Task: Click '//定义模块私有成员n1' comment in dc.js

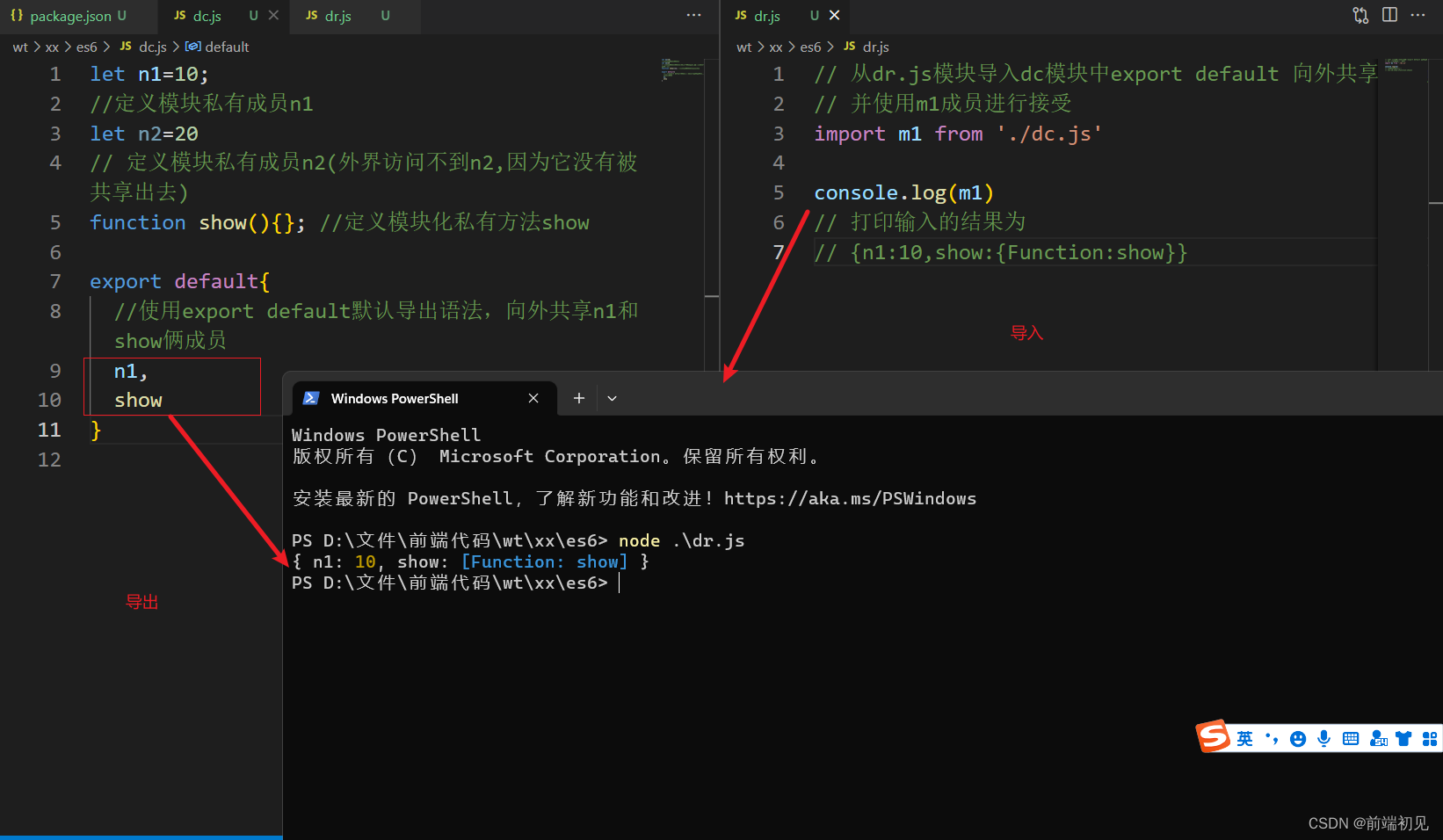Action: tap(201, 104)
